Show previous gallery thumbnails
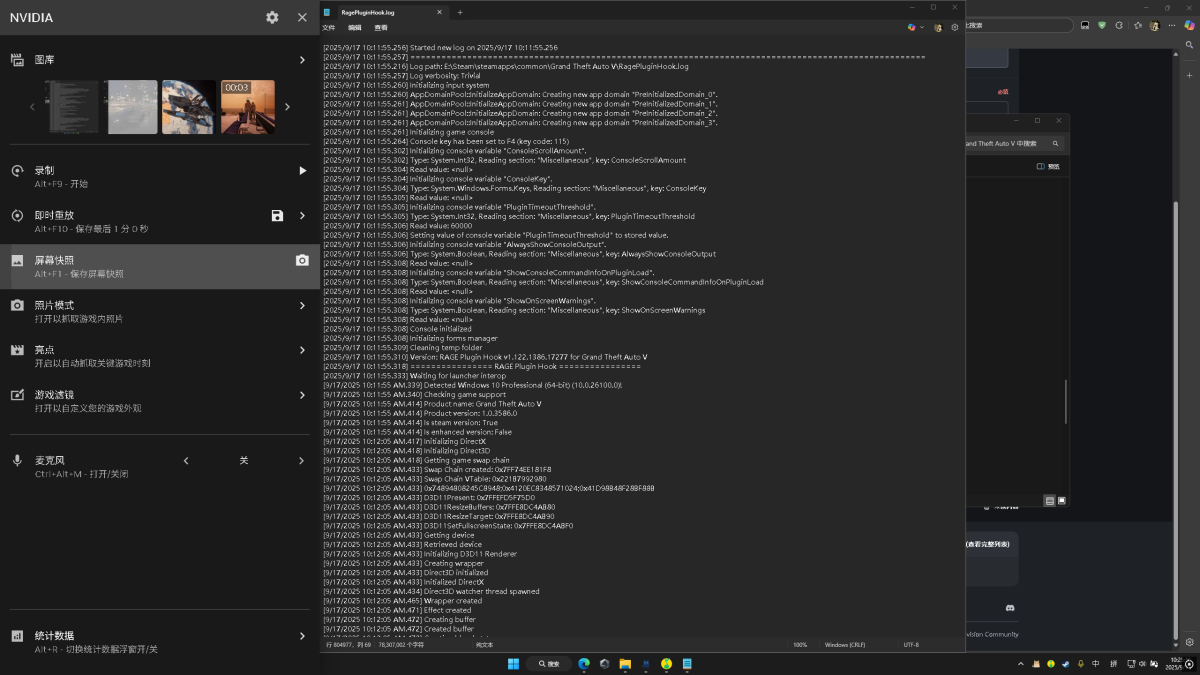Viewport: 1200px width, 675px height. [32, 107]
